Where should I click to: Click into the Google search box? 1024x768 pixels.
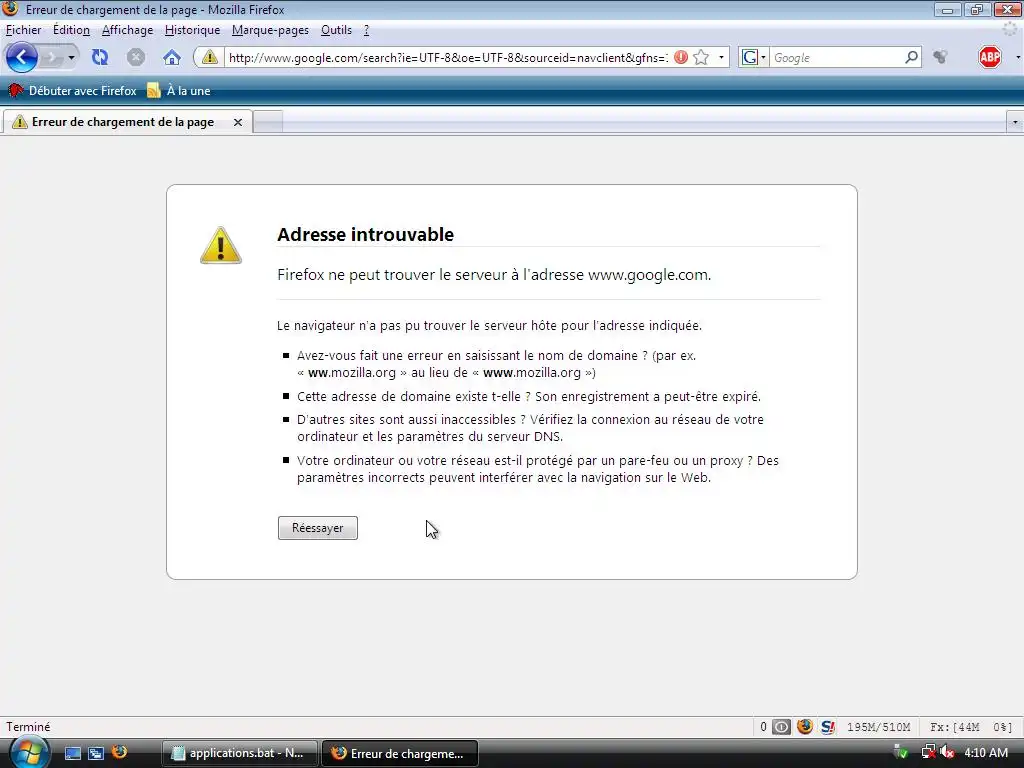tap(837, 57)
